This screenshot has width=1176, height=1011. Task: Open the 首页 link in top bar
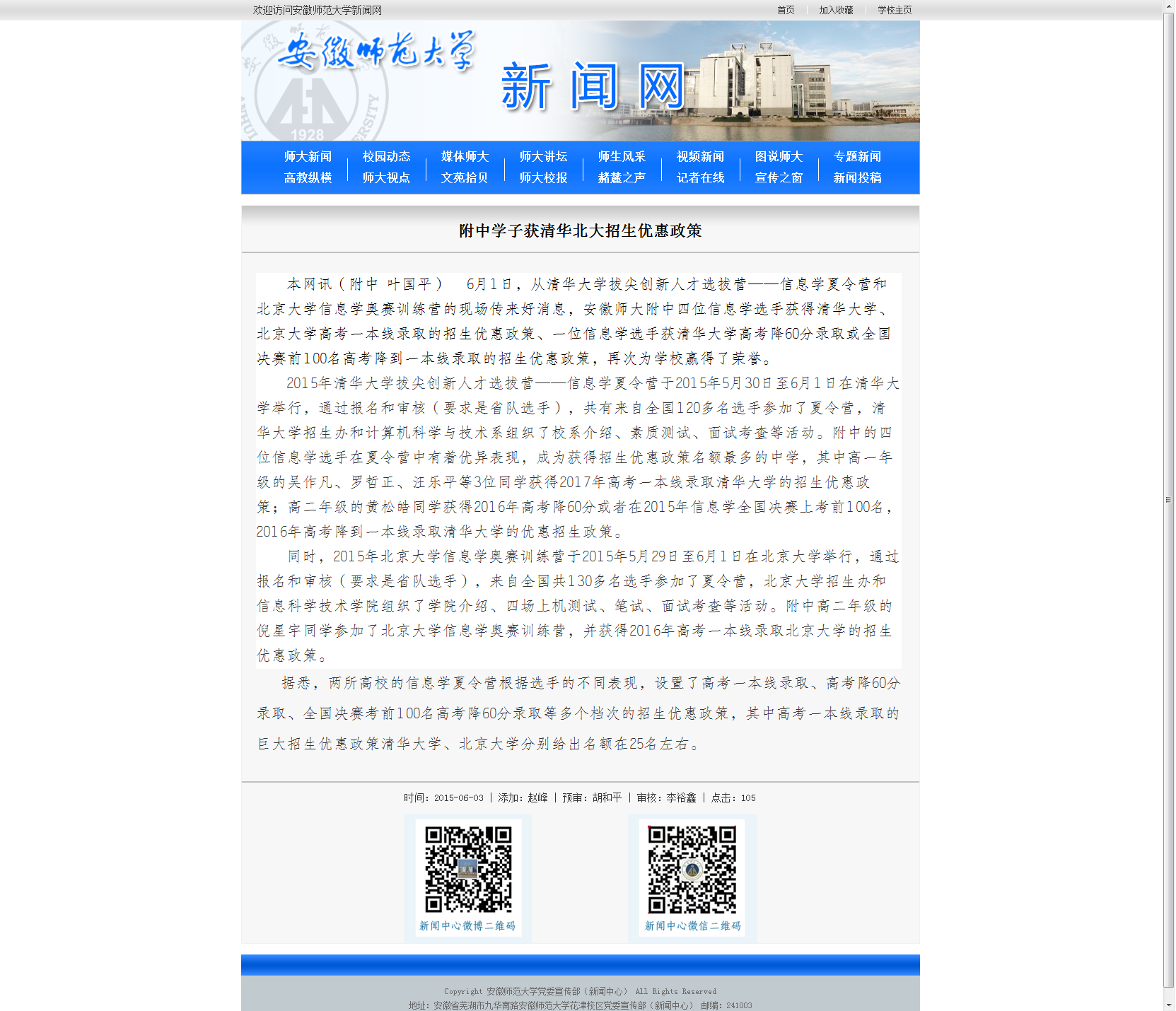point(786,10)
